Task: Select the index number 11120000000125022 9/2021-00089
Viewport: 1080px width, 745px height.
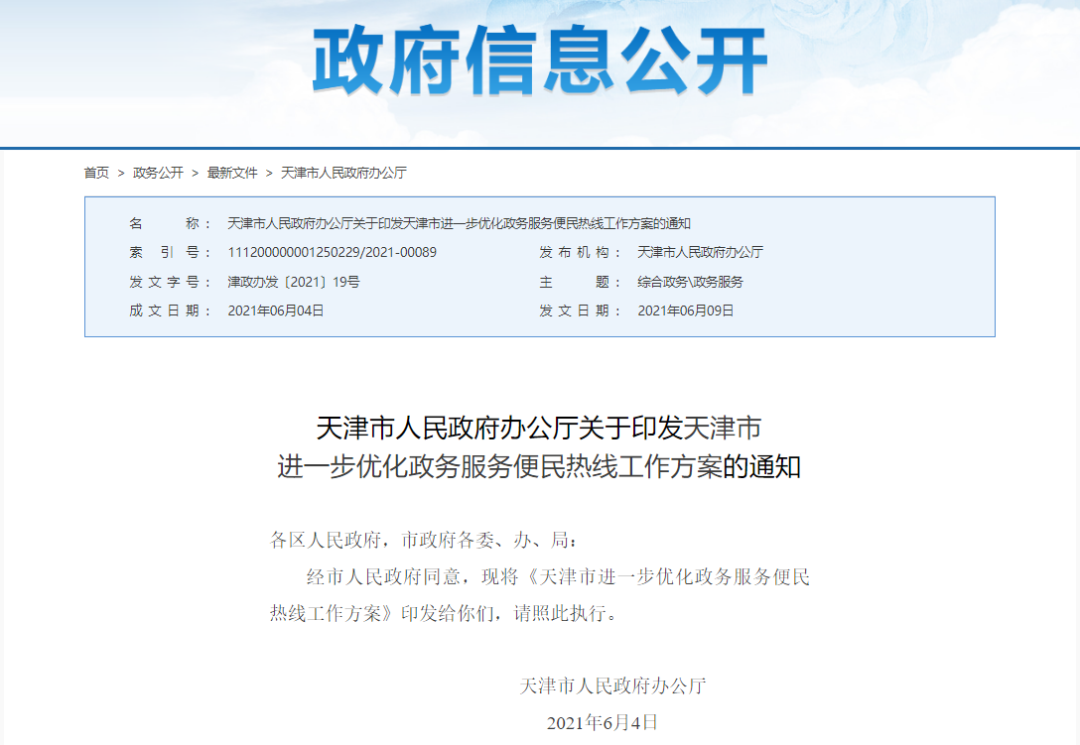Action: (332, 252)
